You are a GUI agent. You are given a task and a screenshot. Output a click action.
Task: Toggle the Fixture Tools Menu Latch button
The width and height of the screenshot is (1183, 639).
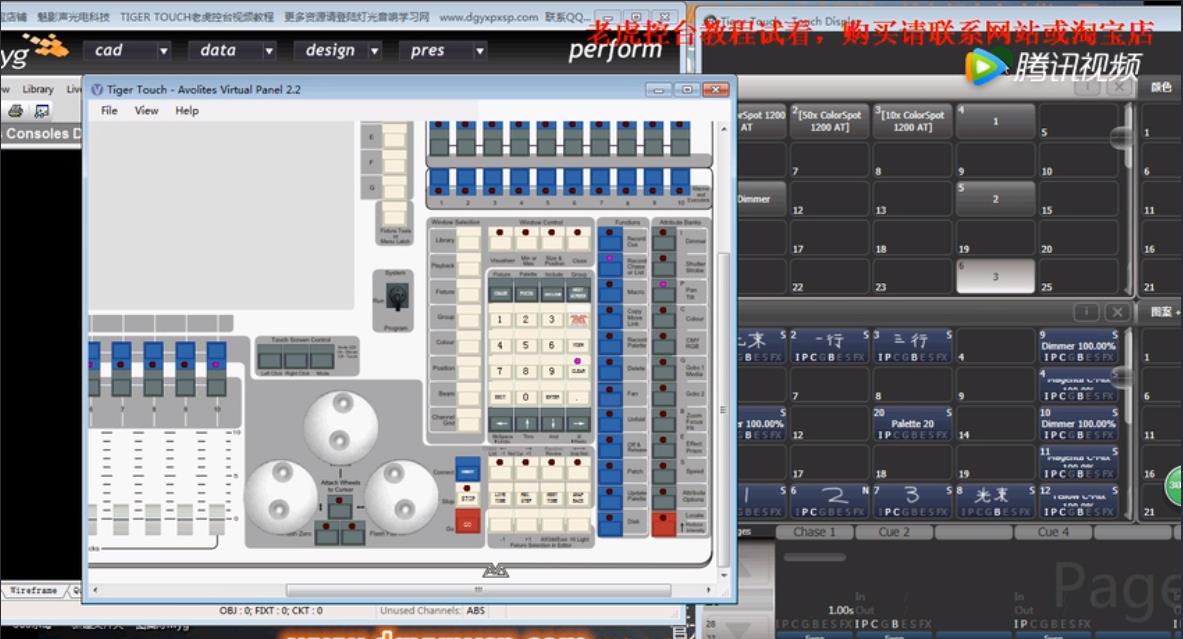(395, 213)
